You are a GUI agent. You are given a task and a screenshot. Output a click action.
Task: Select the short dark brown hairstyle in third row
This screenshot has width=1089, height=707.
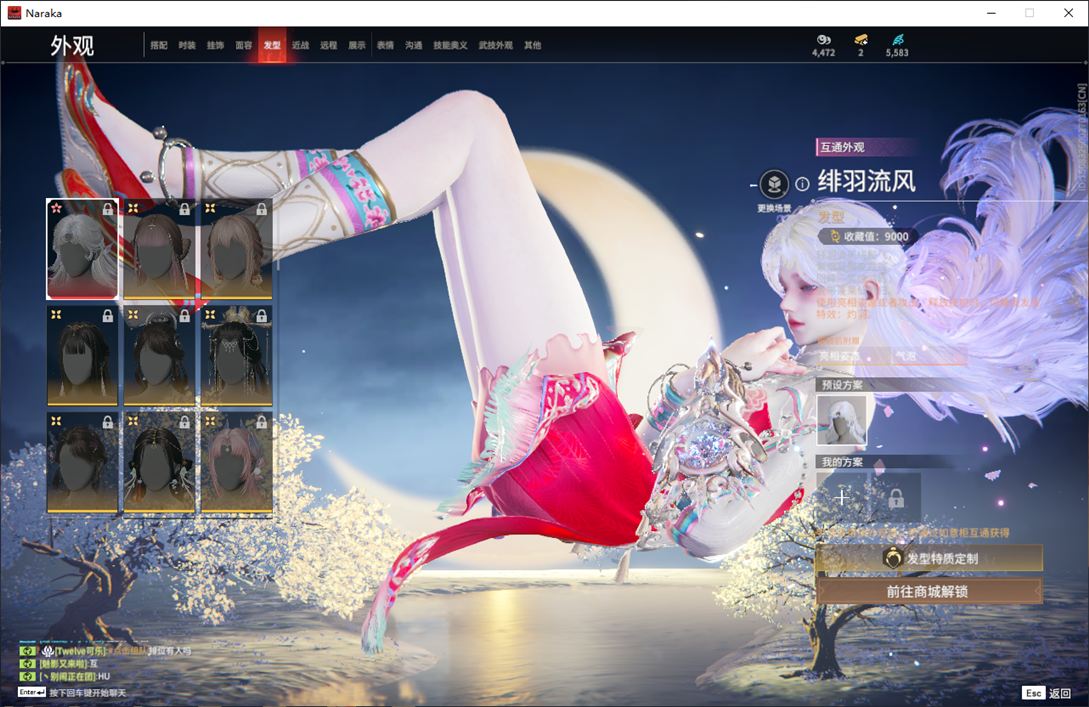pos(82,463)
